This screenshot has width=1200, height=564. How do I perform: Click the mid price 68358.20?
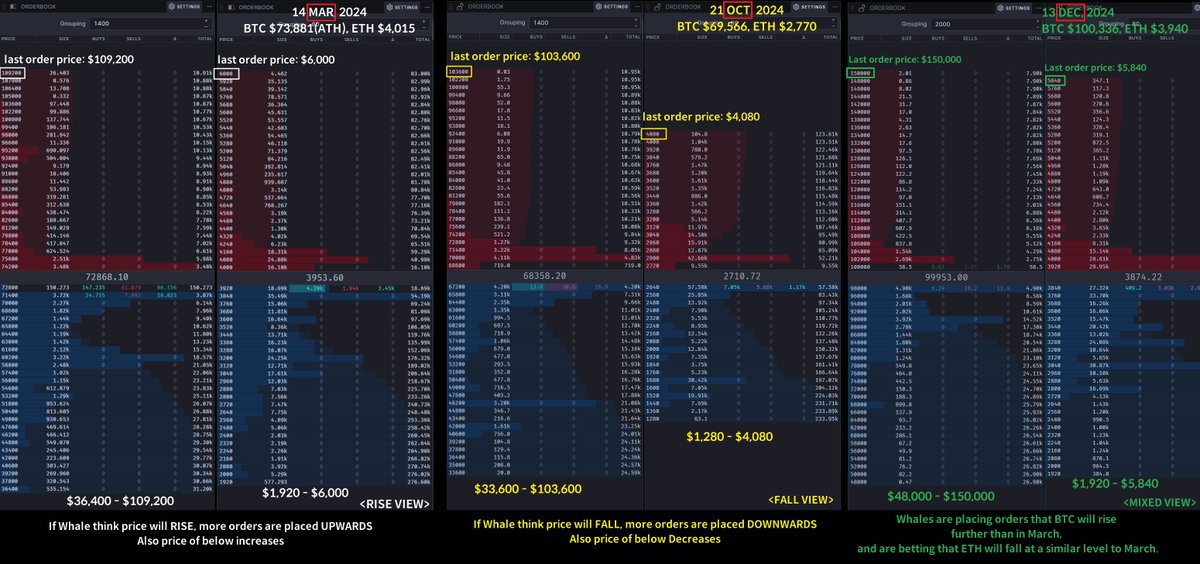pos(545,273)
